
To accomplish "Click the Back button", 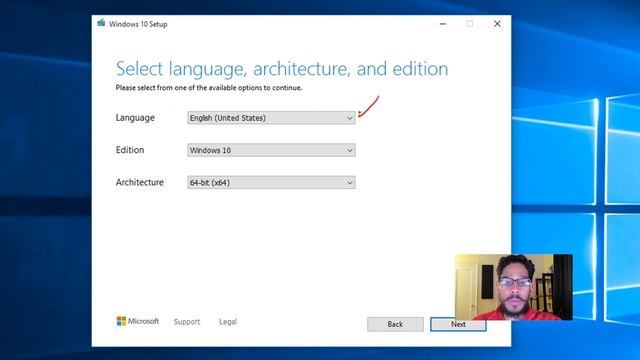I will click(395, 324).
